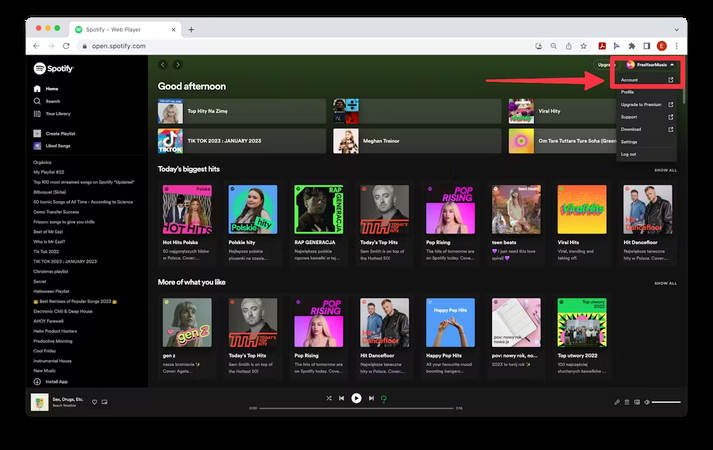The height and width of the screenshot is (450, 713).
Task: Click the now playing album cover
Action: tap(40, 402)
